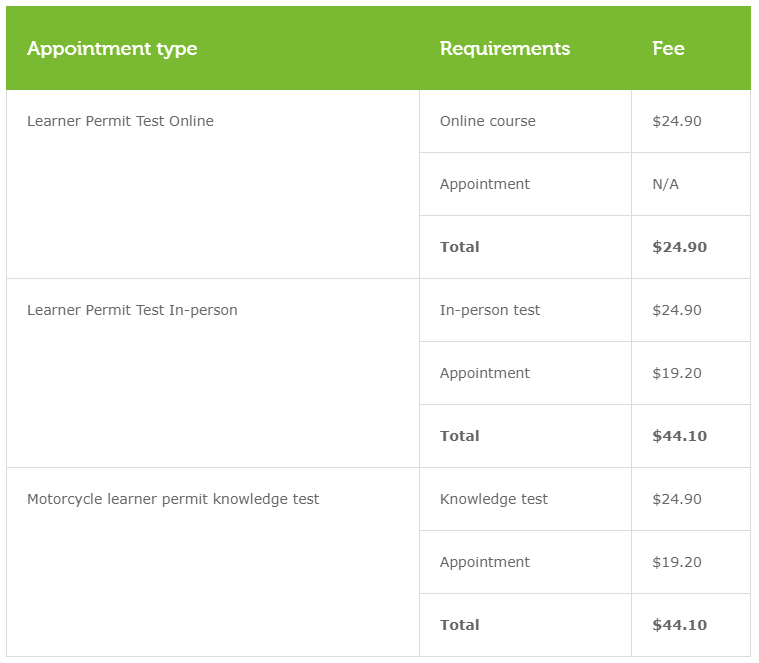Click the "Online course" requirement cell
The width and height of the screenshot is (759, 663).
coord(488,121)
